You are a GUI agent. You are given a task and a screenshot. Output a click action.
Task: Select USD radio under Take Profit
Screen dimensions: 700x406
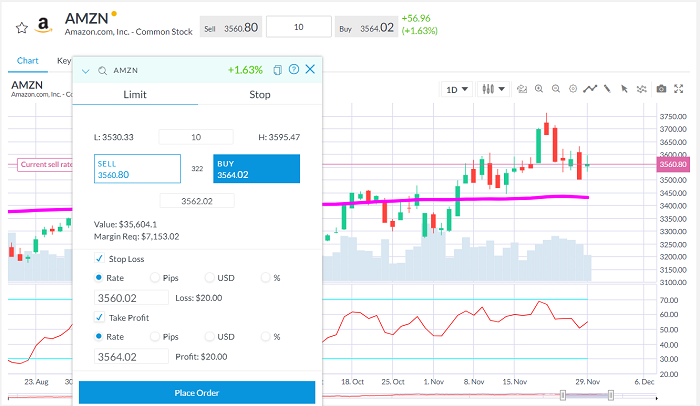coord(209,336)
